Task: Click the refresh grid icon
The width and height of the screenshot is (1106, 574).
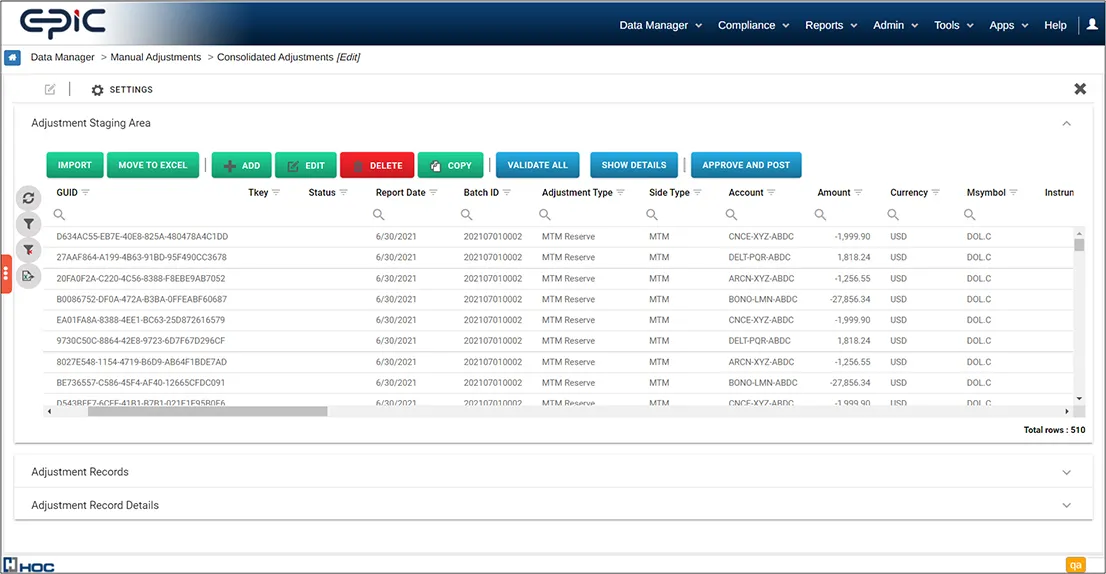Action: (x=29, y=198)
